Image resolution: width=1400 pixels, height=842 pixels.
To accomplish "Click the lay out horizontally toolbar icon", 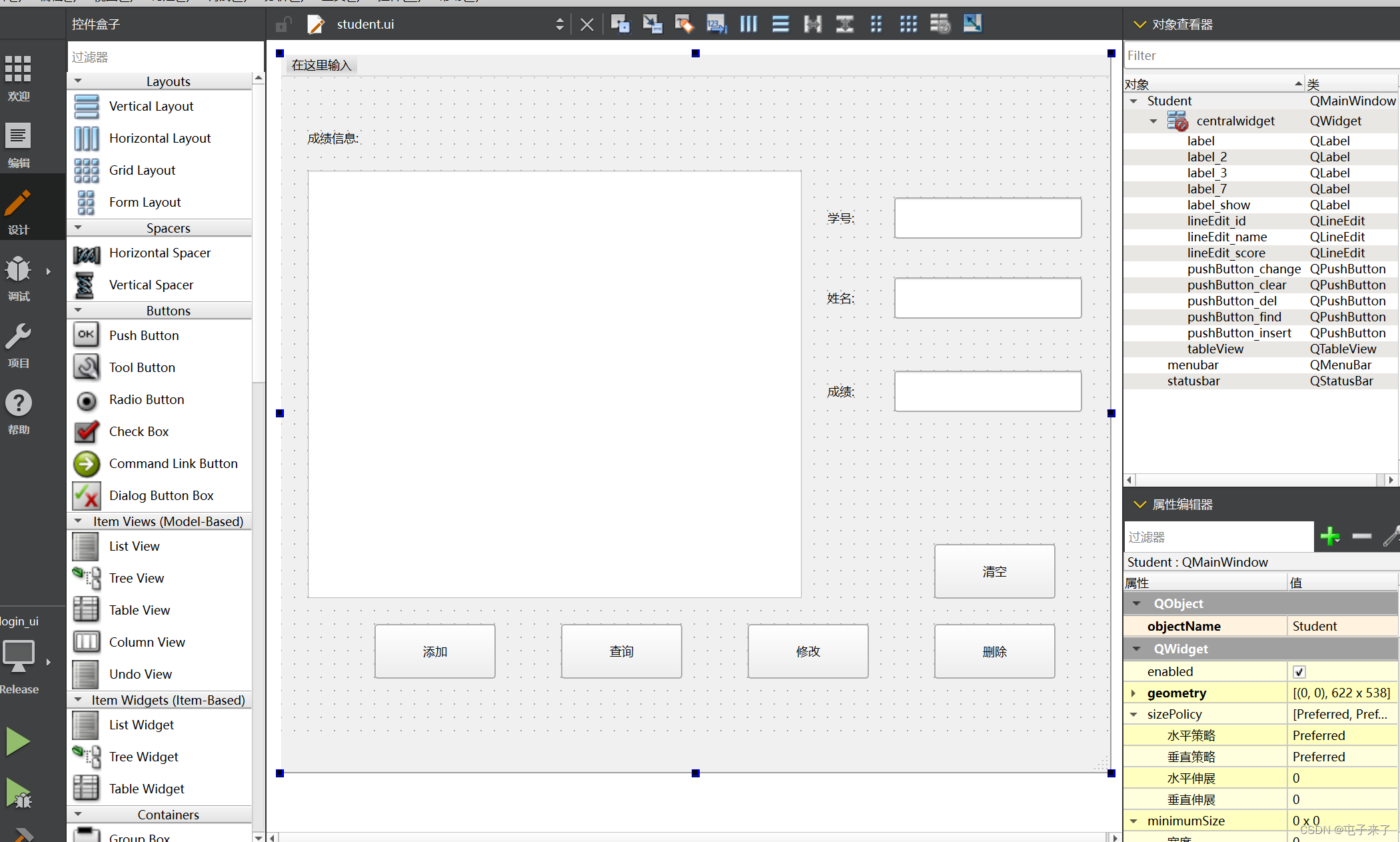I will [x=748, y=25].
